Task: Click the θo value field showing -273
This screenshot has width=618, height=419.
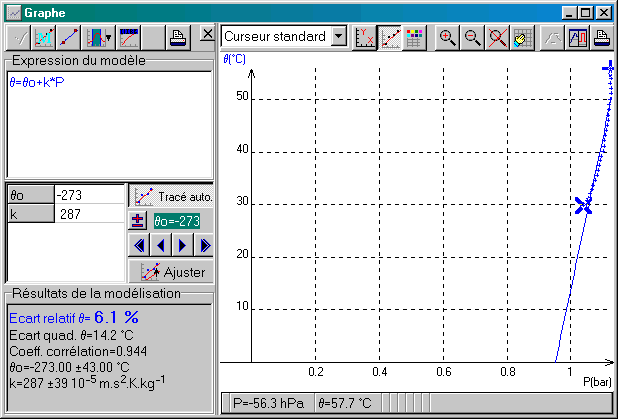Action: (88, 195)
